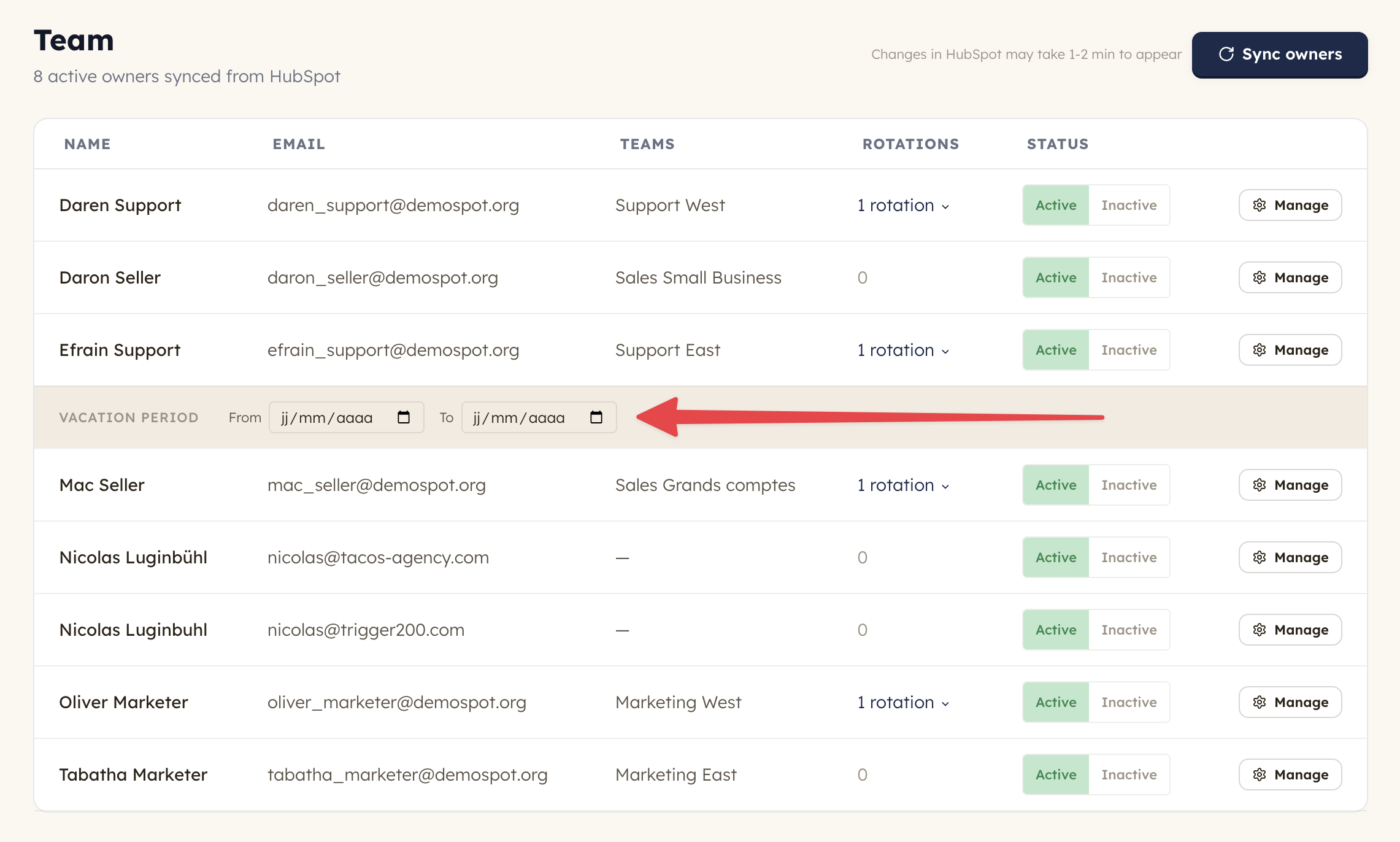This screenshot has width=1400, height=842.
Task: Click gear icon in Daron Seller's row
Action: click(x=1260, y=277)
